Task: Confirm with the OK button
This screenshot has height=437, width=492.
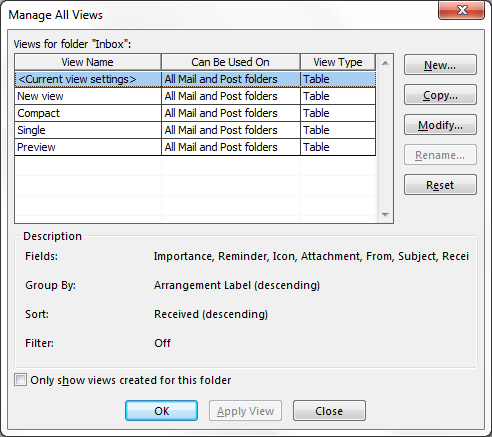Action: pyautogui.click(x=162, y=411)
